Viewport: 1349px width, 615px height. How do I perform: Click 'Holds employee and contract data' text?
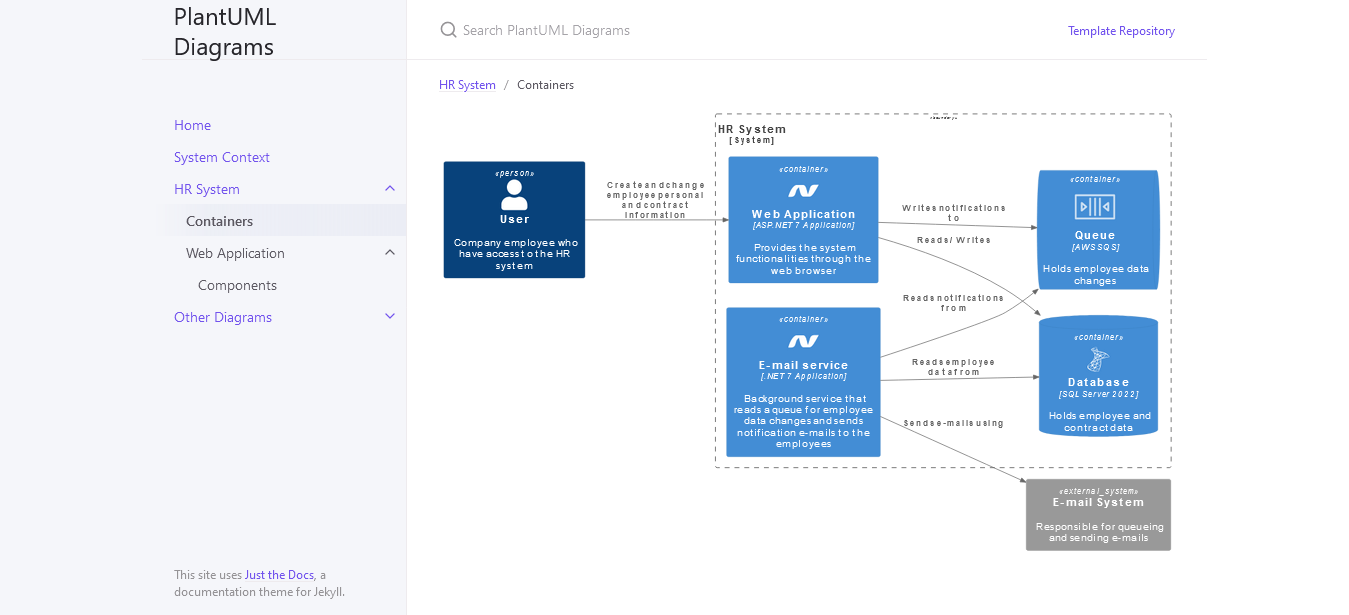pyautogui.click(x=1099, y=422)
